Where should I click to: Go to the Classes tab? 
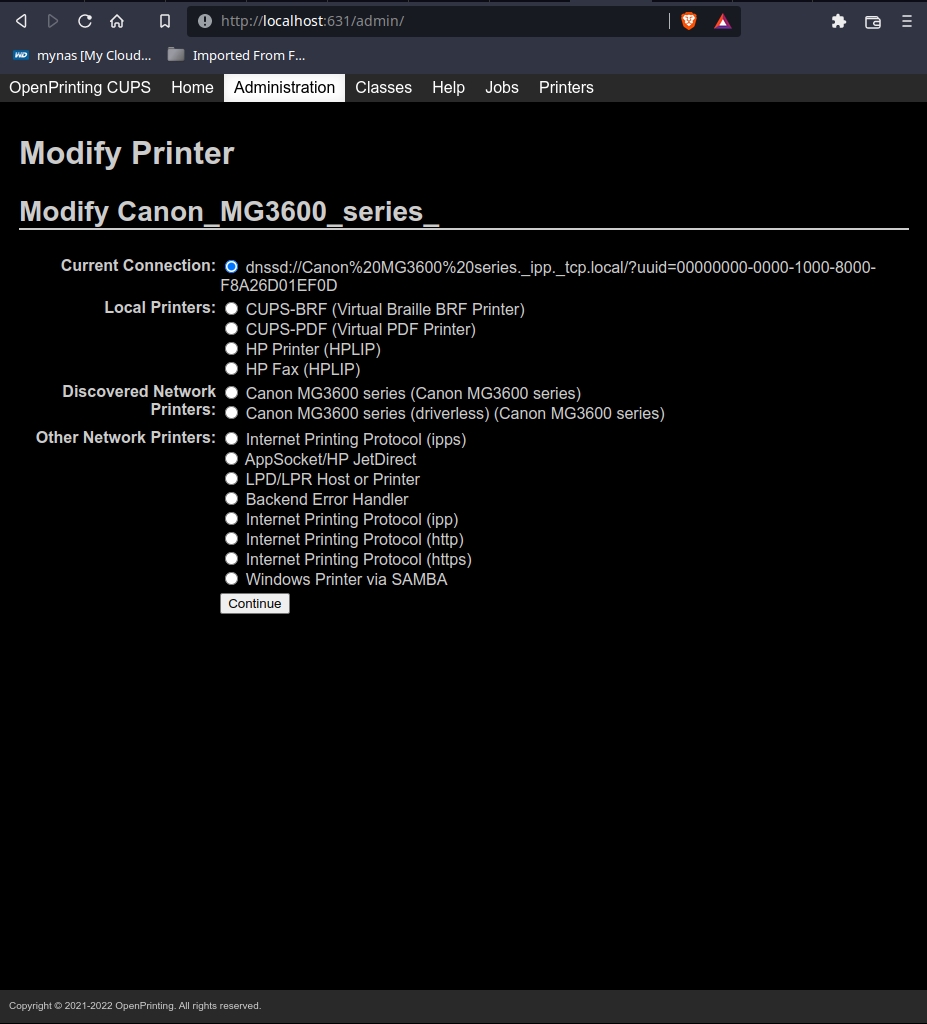click(383, 88)
